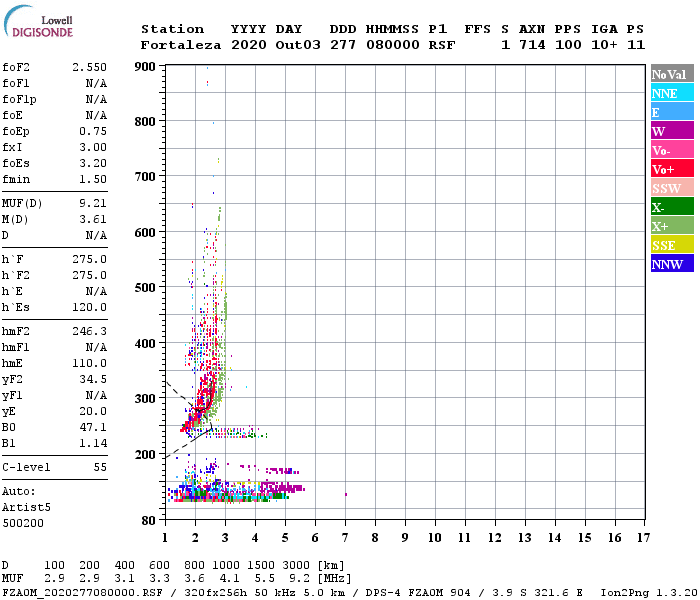
Task: Click the AXN value 714
Action: [x=532, y=45]
